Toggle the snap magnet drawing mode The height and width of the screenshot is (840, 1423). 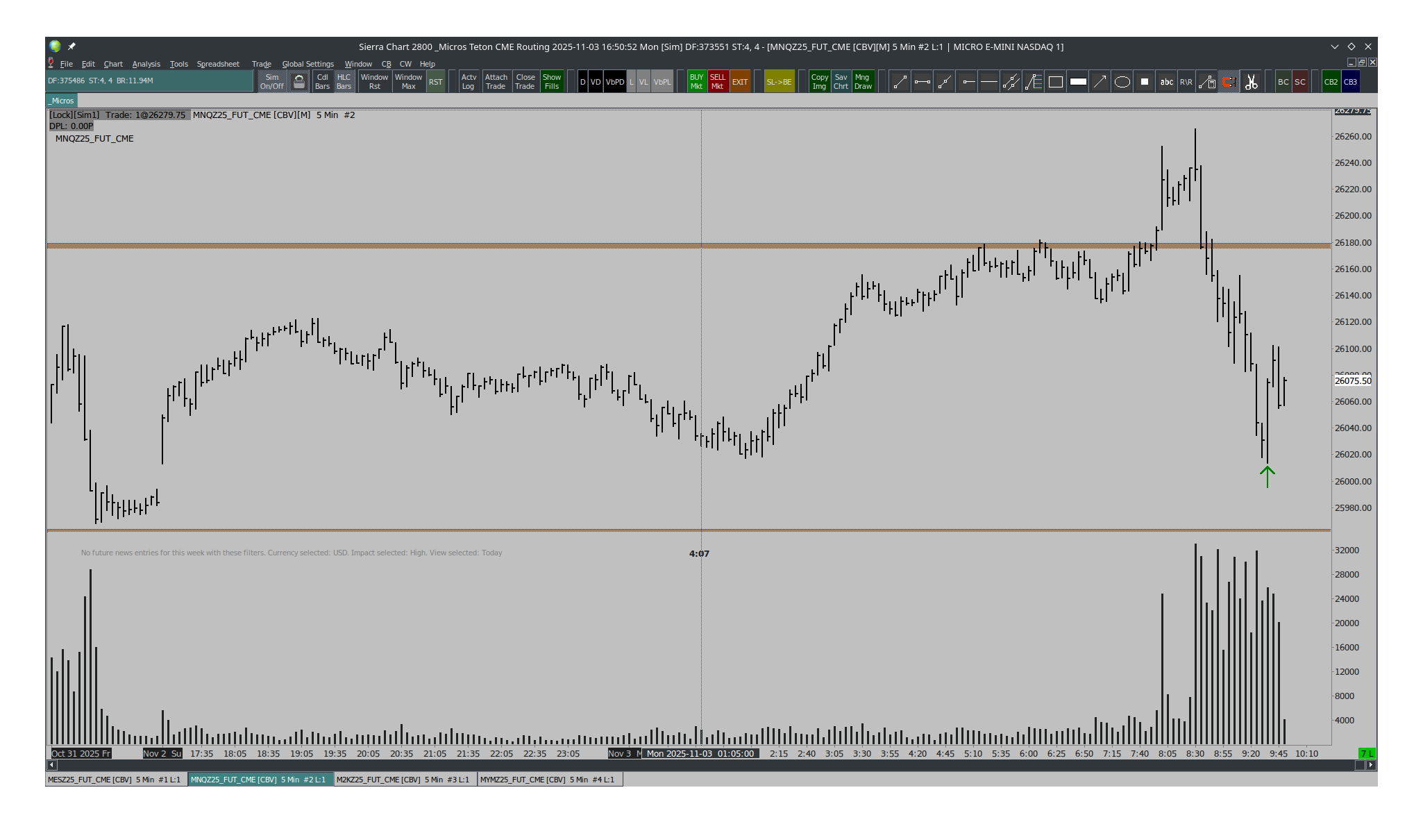pos(1229,82)
